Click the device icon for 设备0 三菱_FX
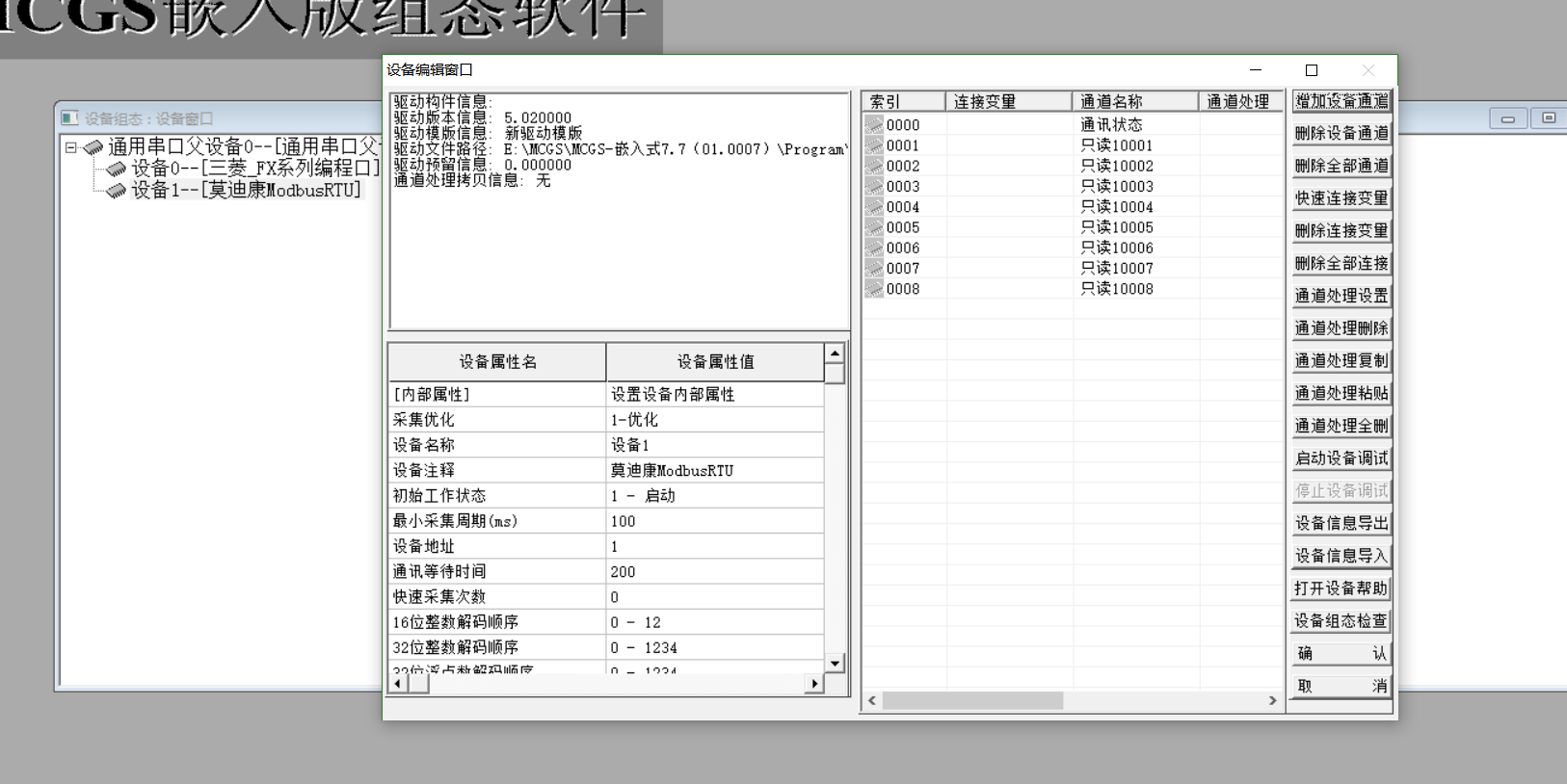Viewport: 1567px width, 784px height. coord(117,169)
